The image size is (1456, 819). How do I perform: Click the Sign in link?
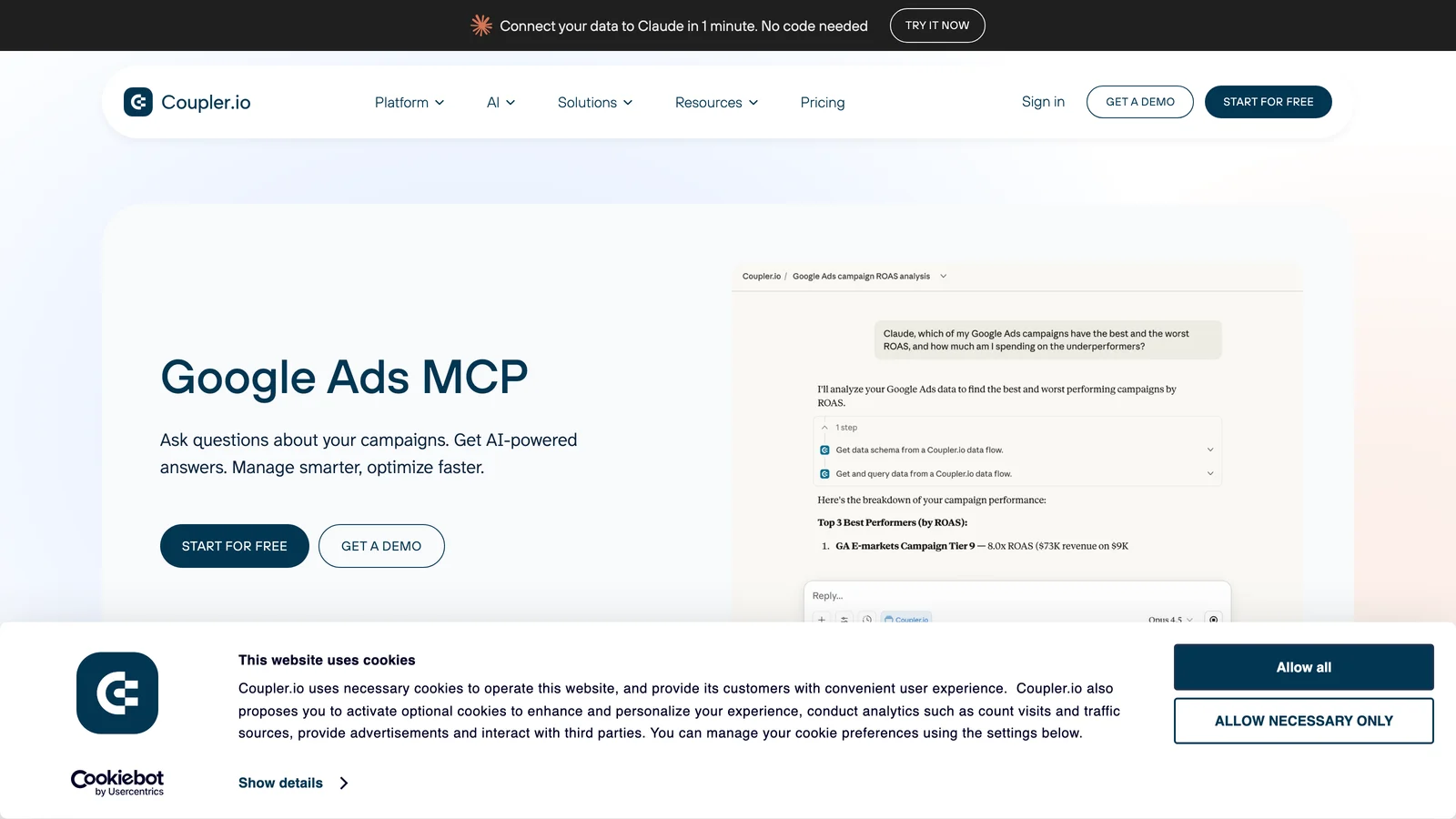coord(1043,102)
